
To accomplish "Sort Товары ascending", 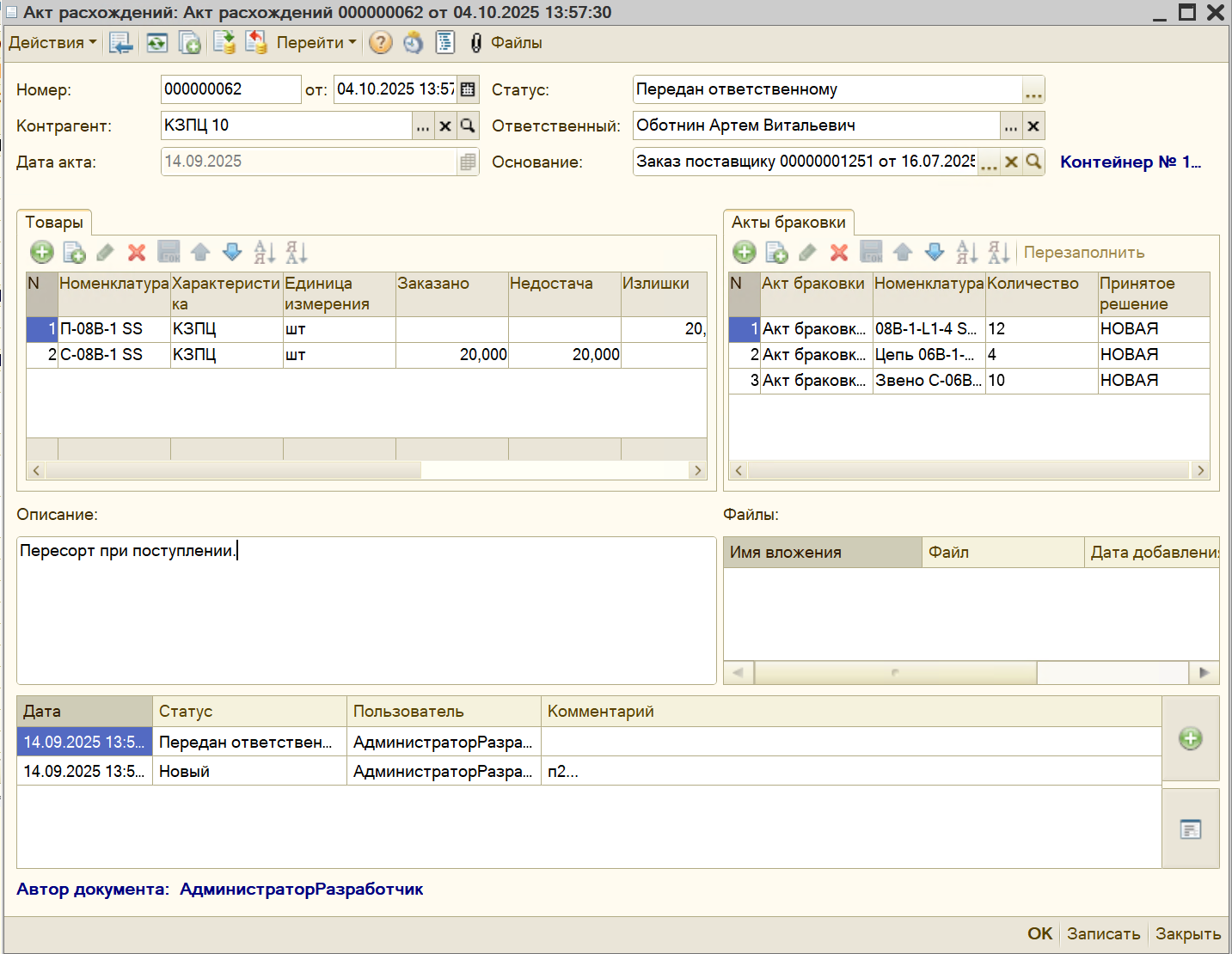I will pyautogui.click(x=264, y=252).
